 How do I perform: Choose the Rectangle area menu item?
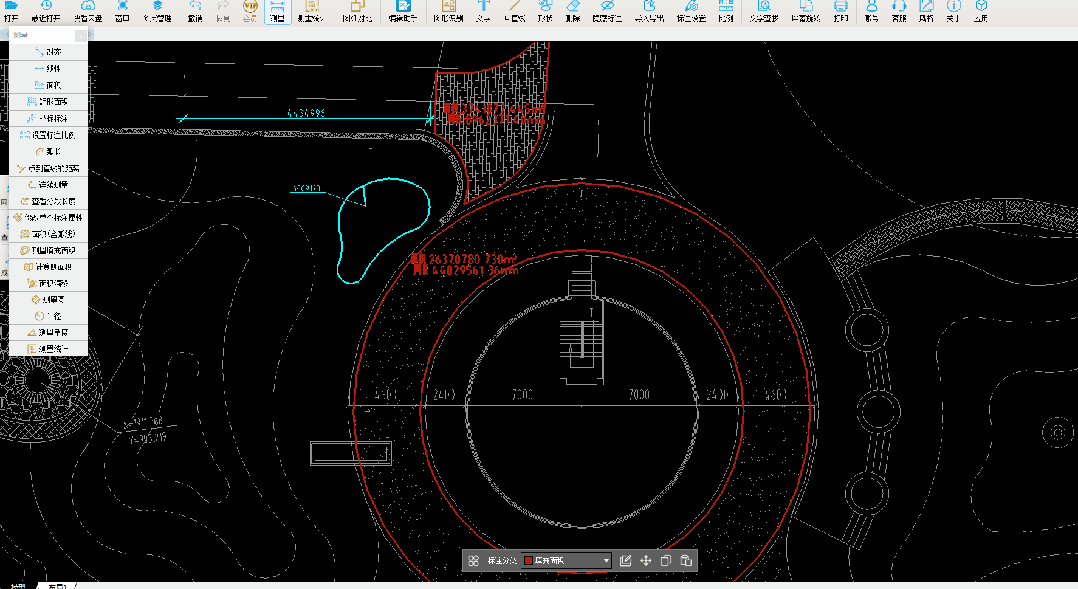pyautogui.click(x=48, y=102)
